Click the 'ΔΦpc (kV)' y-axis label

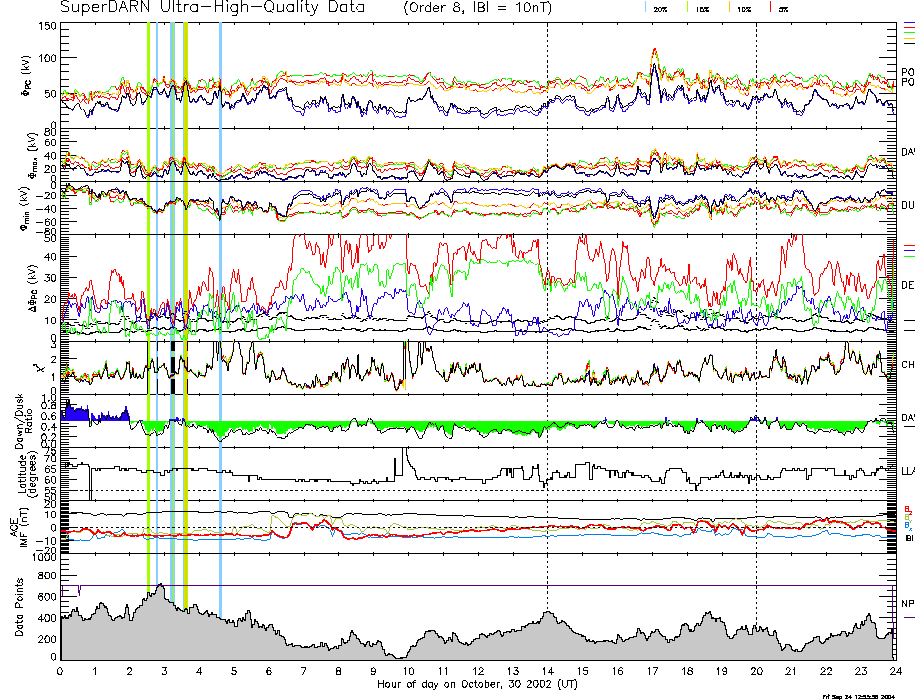point(33,287)
